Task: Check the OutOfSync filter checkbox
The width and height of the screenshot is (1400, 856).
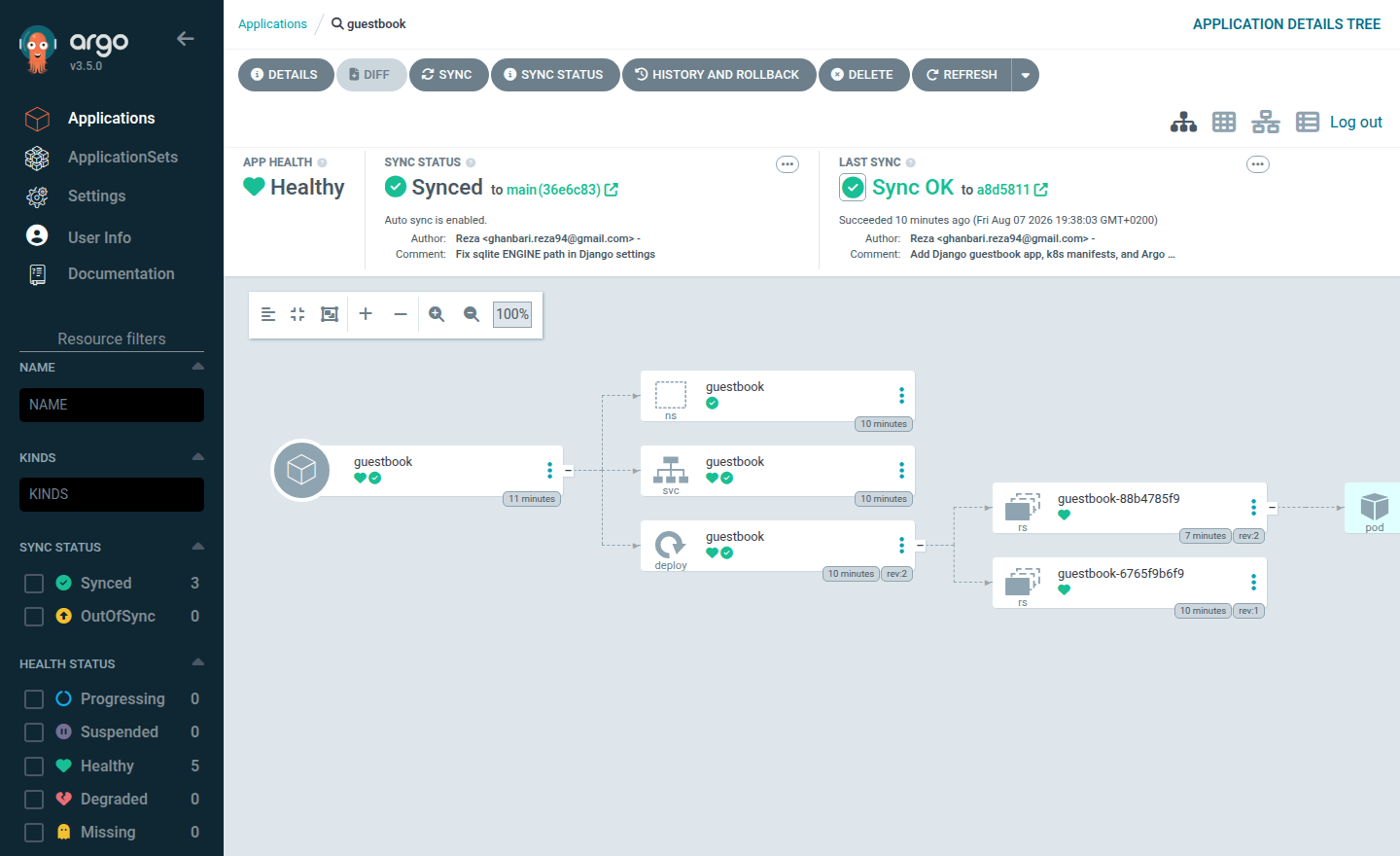Action: pyautogui.click(x=34, y=617)
